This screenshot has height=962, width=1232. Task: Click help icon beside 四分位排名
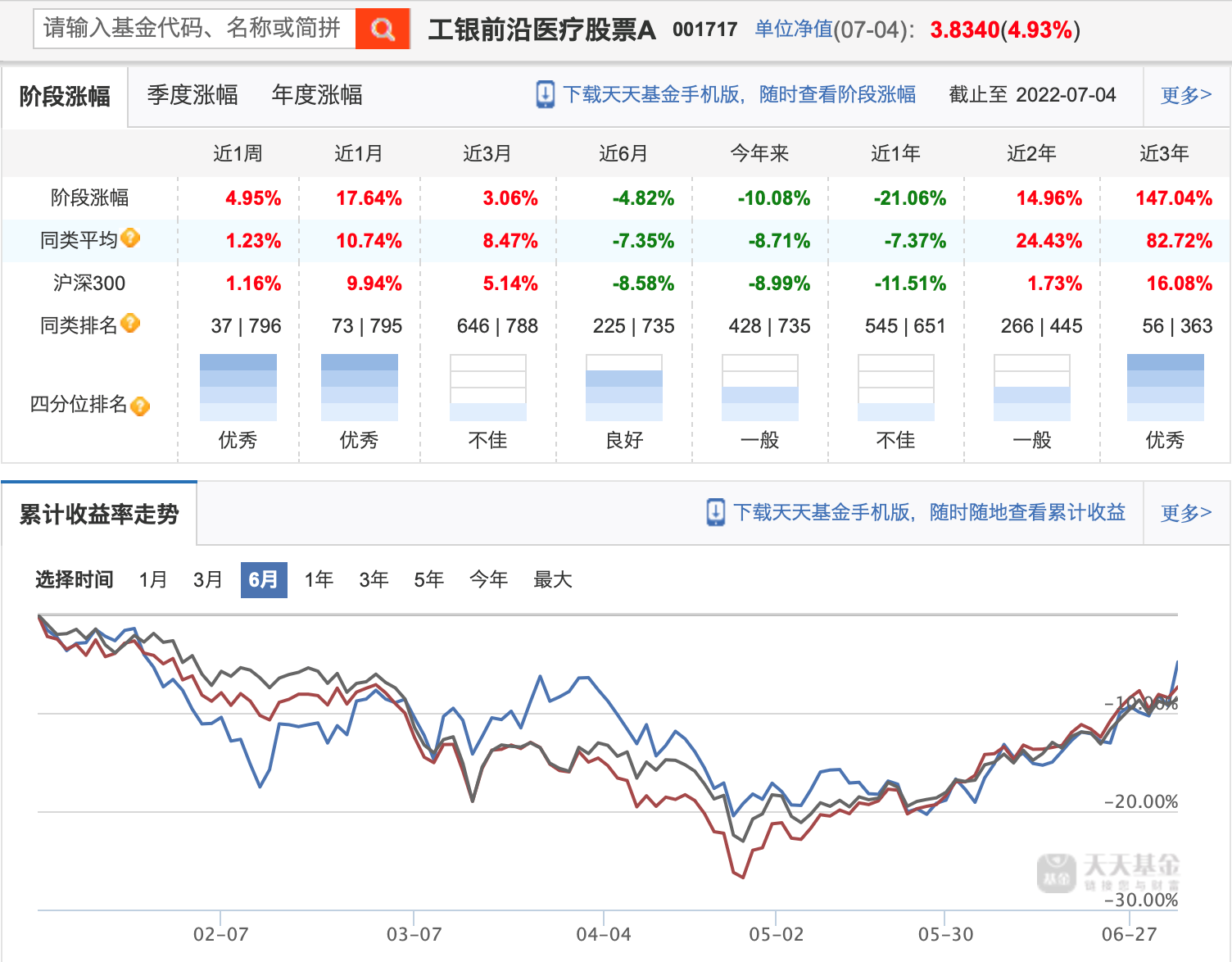point(140,406)
